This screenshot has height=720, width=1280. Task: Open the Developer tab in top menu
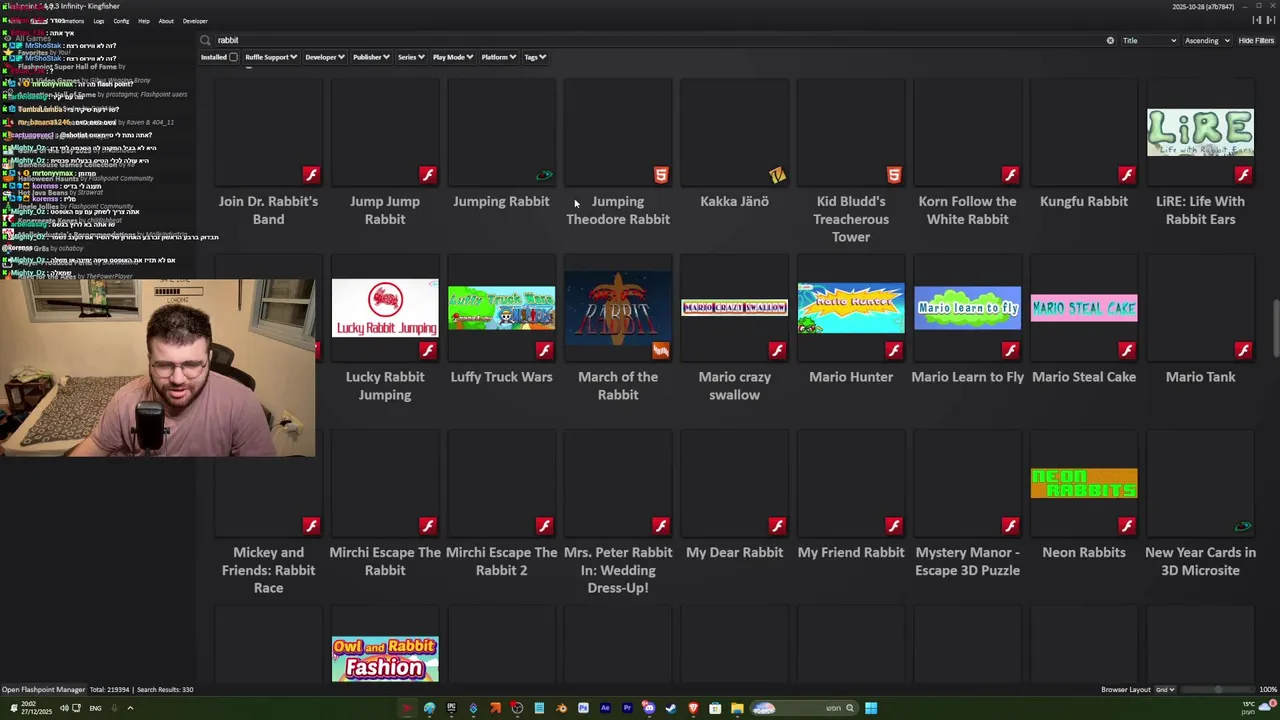195,21
